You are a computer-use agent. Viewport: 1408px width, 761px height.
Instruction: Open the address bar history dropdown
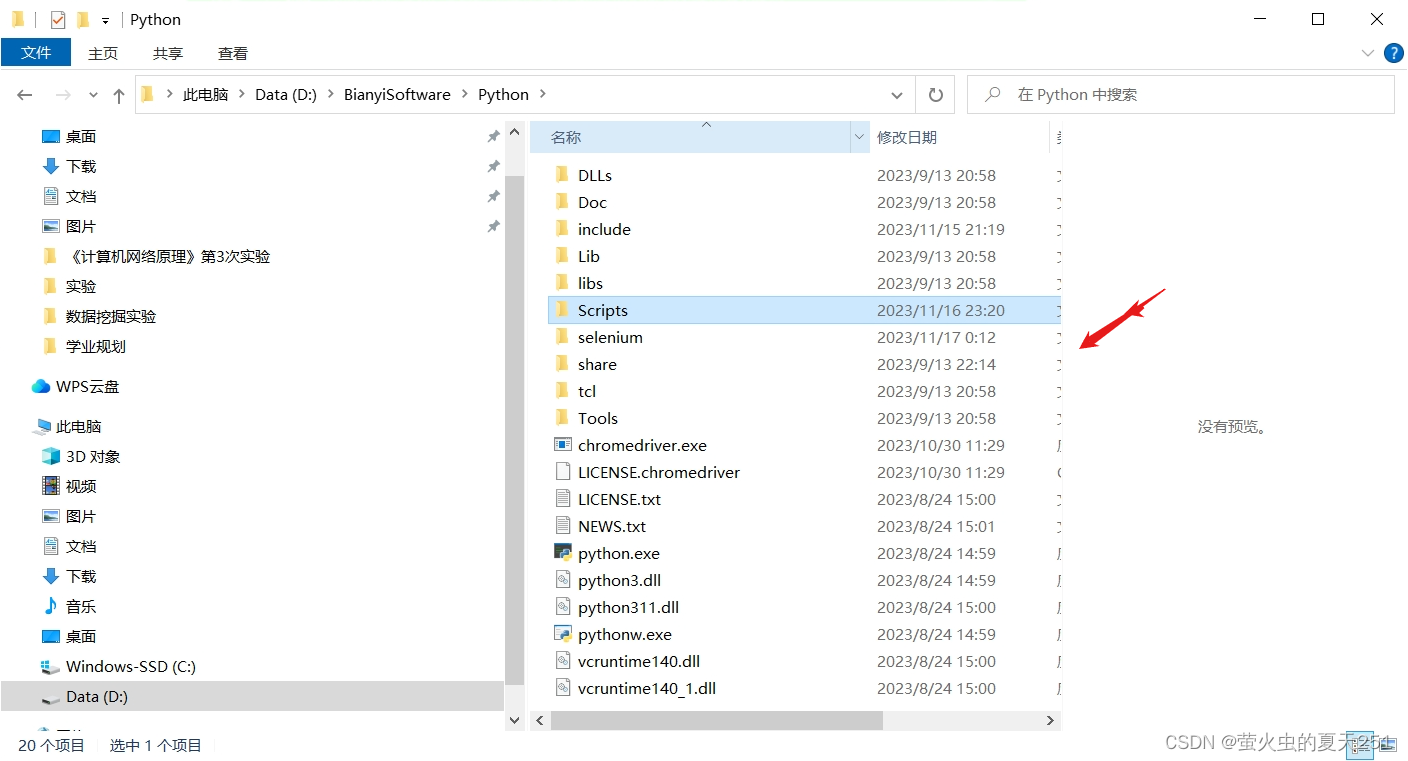pos(897,94)
